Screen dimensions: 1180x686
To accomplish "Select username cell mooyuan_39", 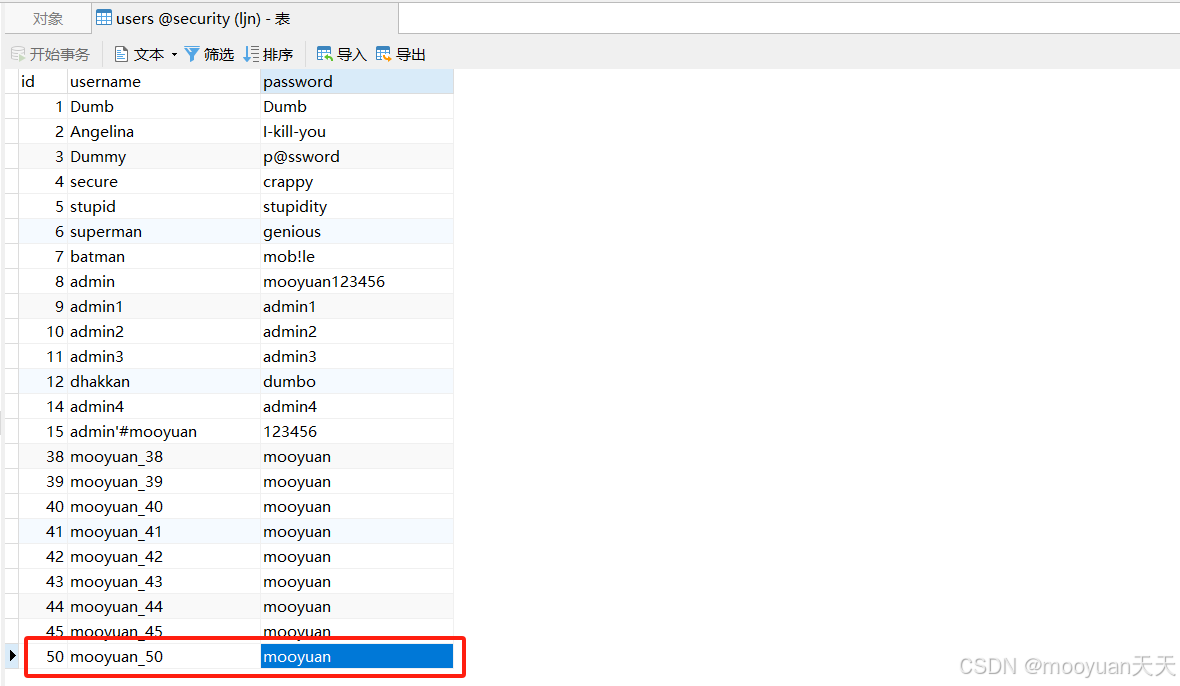I will pos(163,481).
